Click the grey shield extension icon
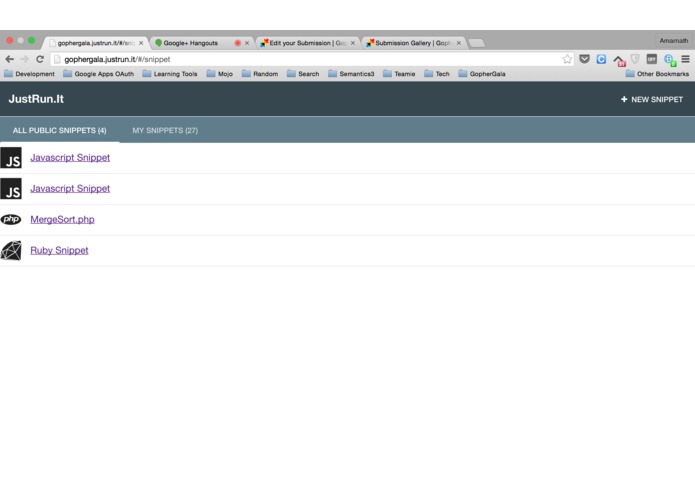Image resolution: width=695 pixels, height=494 pixels. (635, 59)
